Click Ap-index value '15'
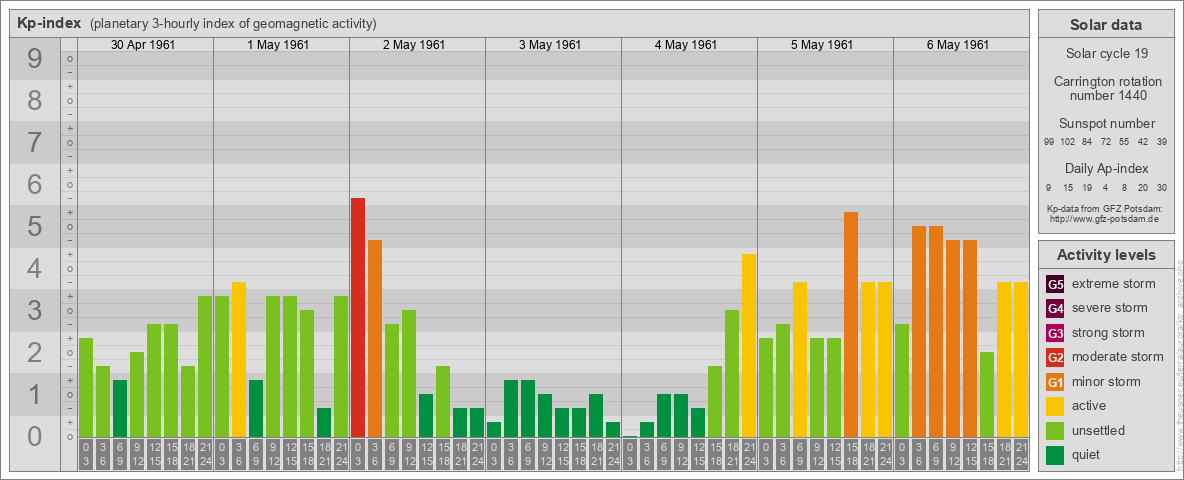 click(x=1068, y=187)
